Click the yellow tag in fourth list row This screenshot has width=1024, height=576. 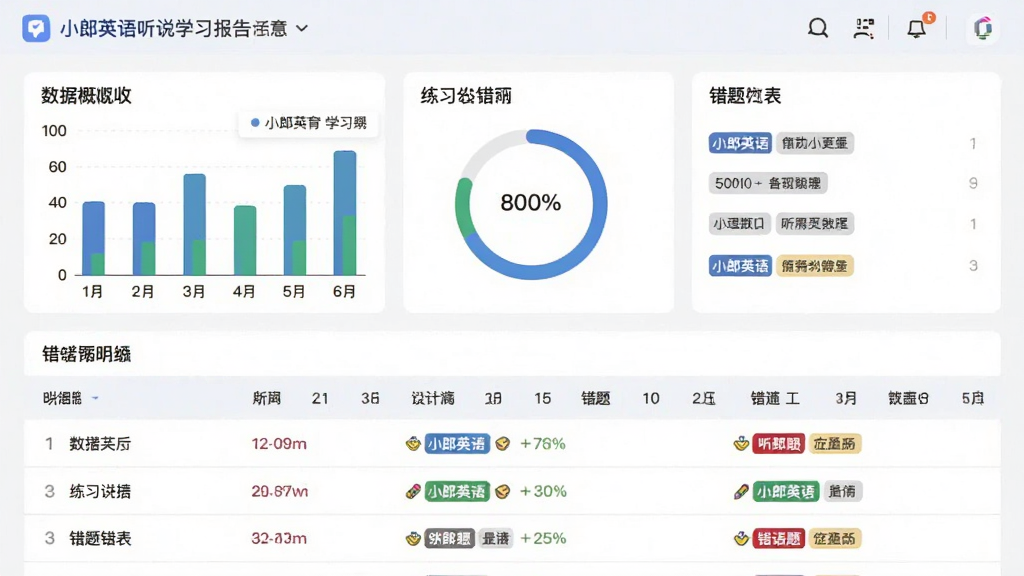814,266
